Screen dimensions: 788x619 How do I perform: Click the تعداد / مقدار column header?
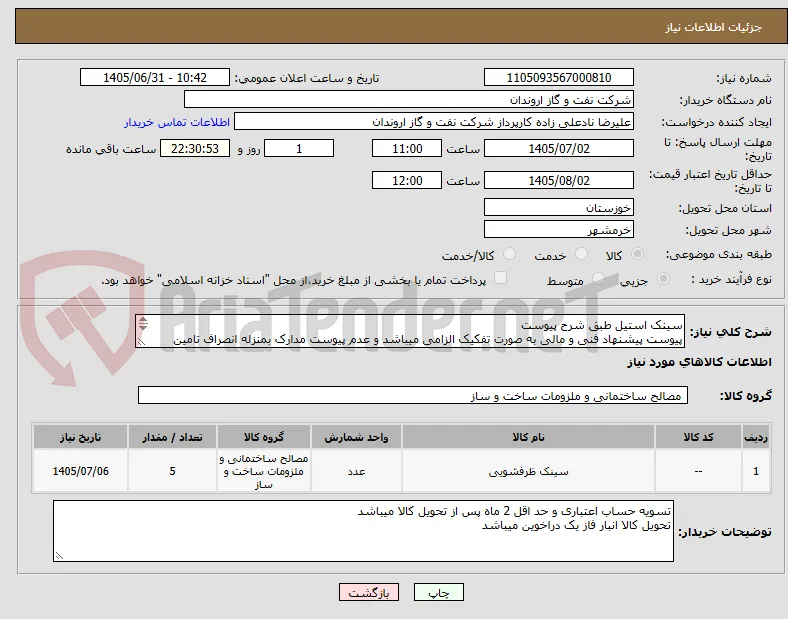pos(172,437)
